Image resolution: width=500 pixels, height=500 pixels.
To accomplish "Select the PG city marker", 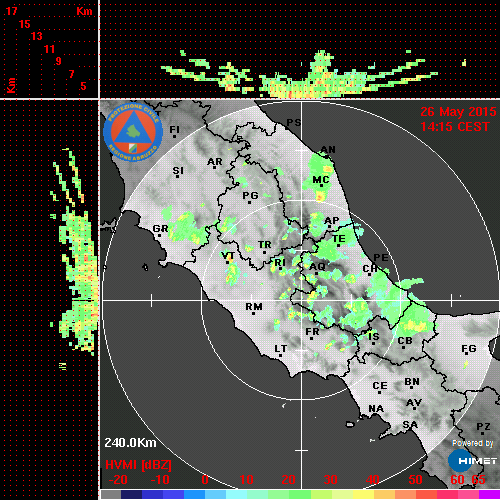I will point(249,202).
